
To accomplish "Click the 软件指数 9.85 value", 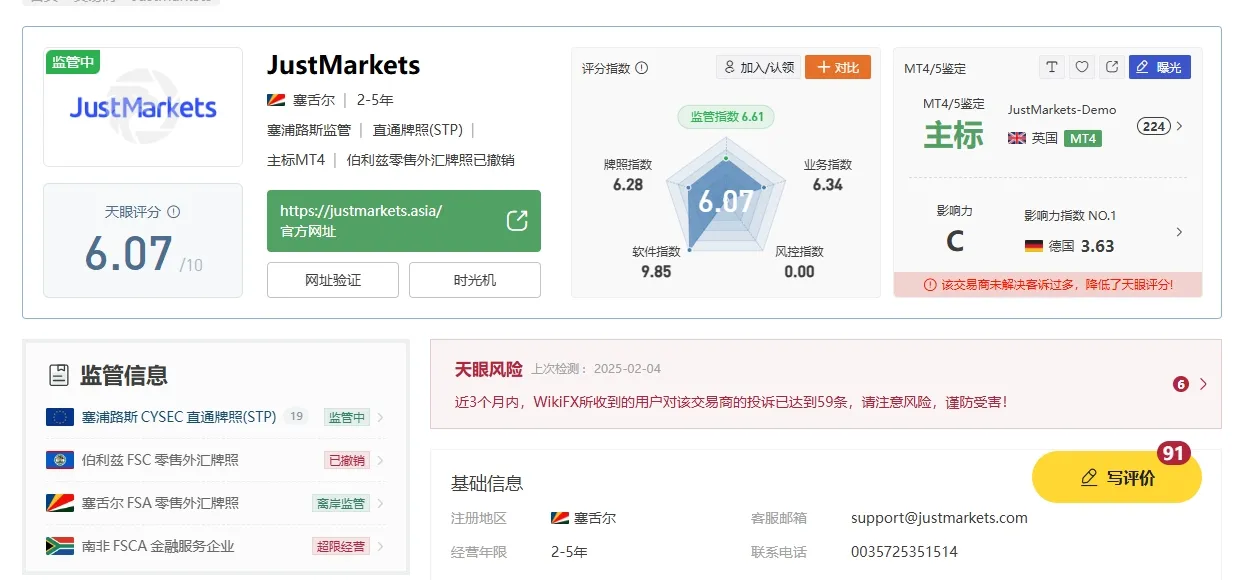I will (656, 271).
